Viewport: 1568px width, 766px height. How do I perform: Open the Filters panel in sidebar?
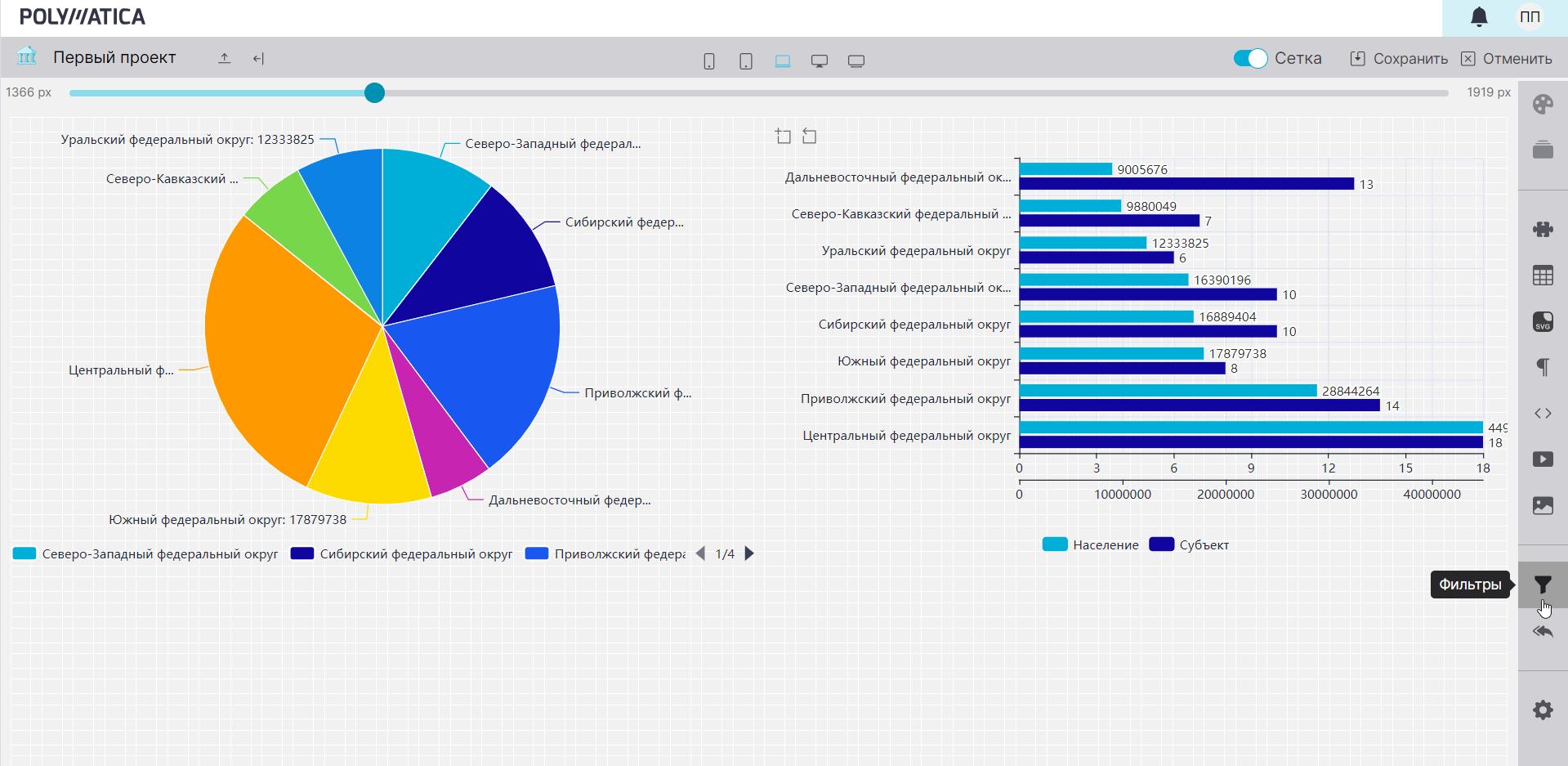click(x=1542, y=585)
